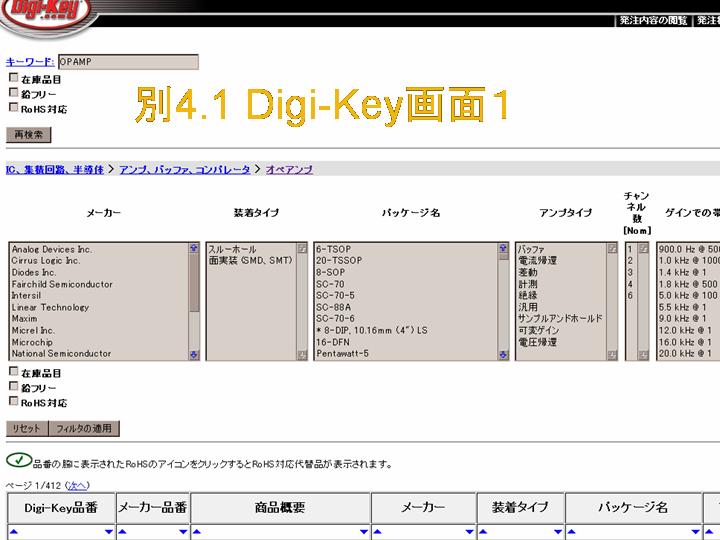This screenshot has height=540, width=720.
Task: Check the top 鉛フリー checkbox
Action: 14,92
